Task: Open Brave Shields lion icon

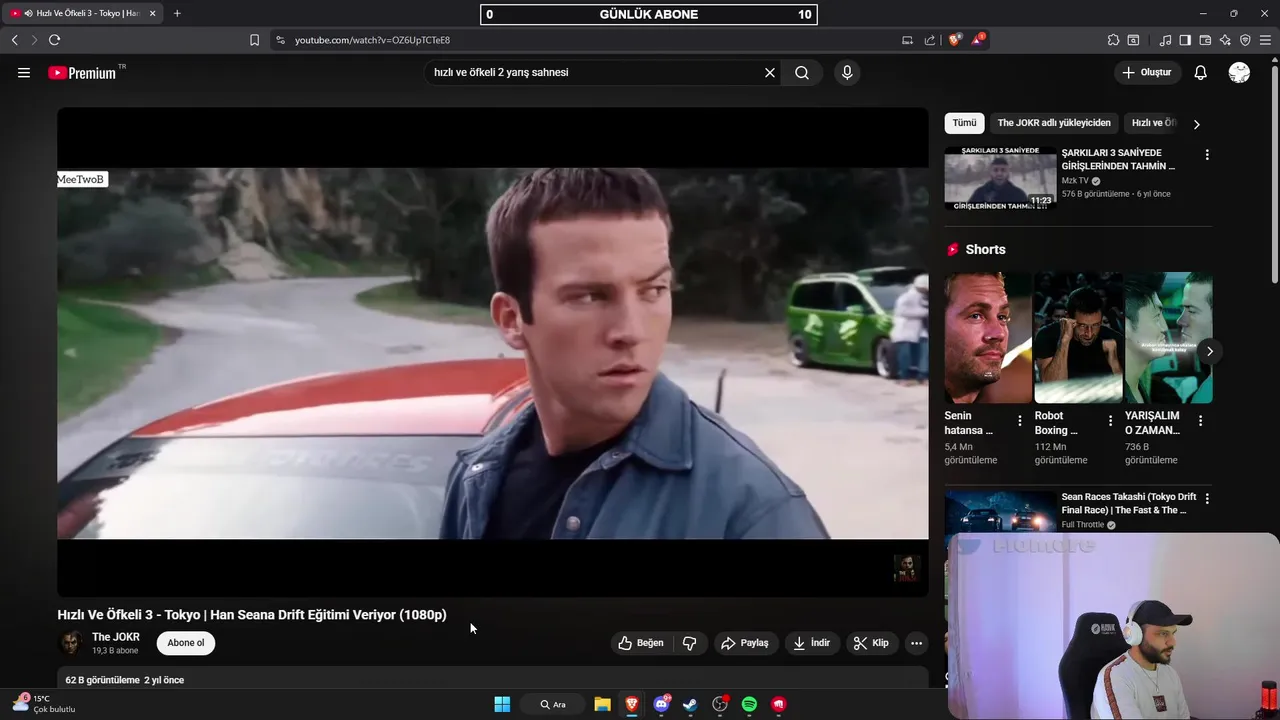Action: [955, 40]
